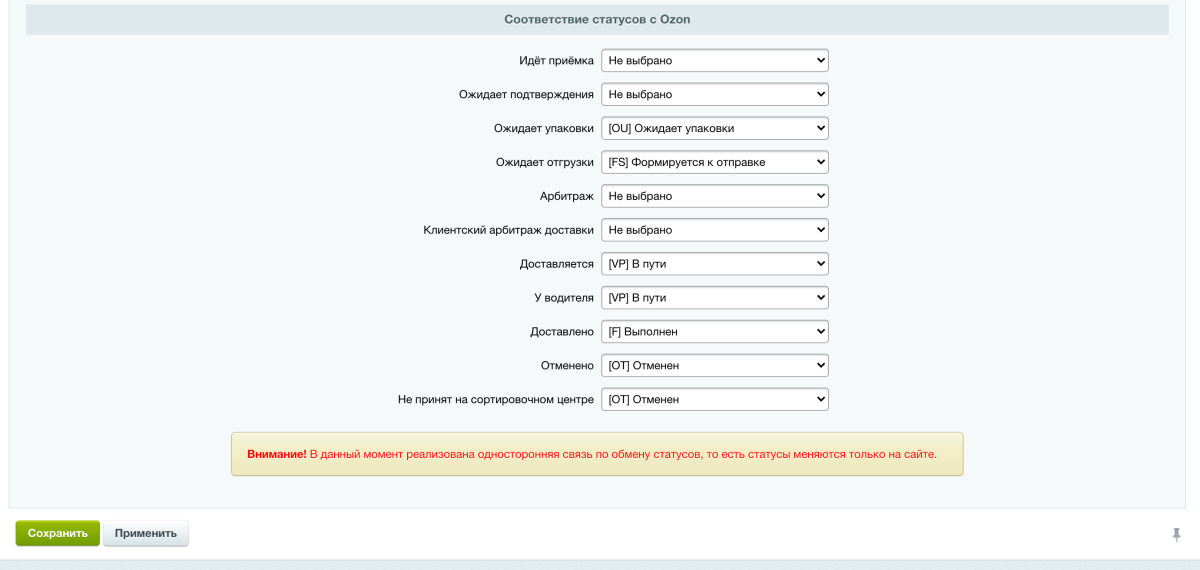Open the Ожидает отгрузки dropdown
This screenshot has height=570, width=1200.
(x=715, y=162)
